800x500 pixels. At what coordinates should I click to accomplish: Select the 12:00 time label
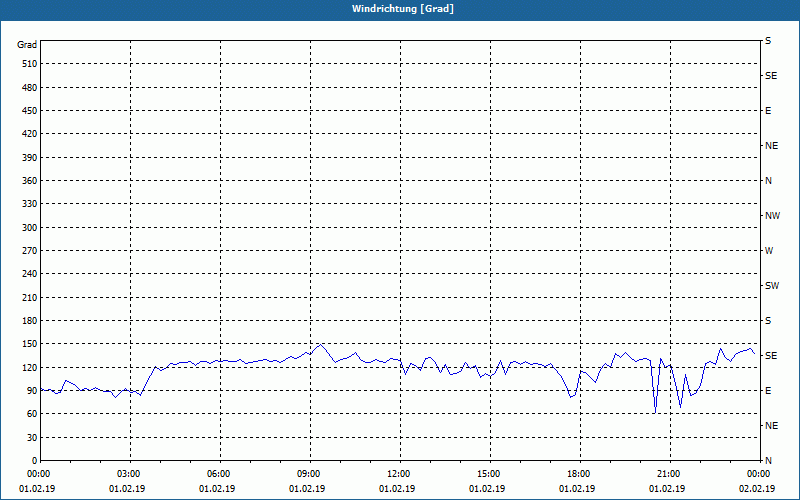pos(400,474)
